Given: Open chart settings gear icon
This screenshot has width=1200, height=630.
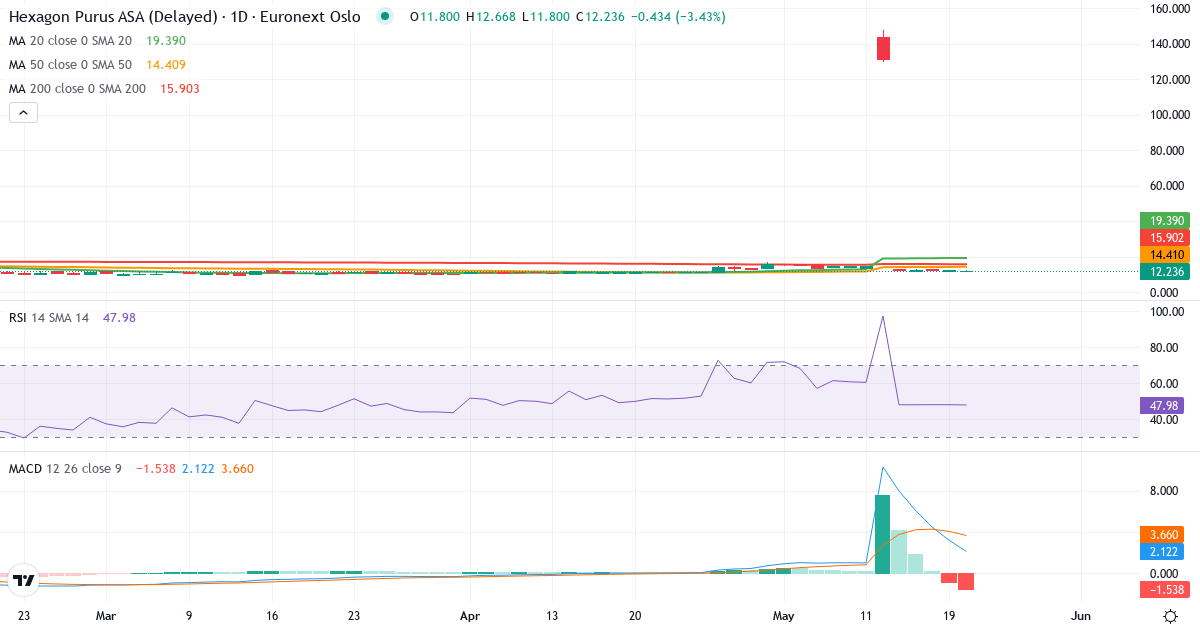Looking at the screenshot, I should (x=1170, y=615).
